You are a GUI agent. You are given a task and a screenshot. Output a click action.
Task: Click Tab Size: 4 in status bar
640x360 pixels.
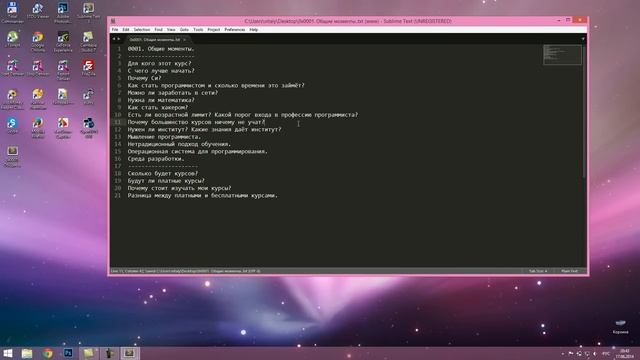click(538, 271)
